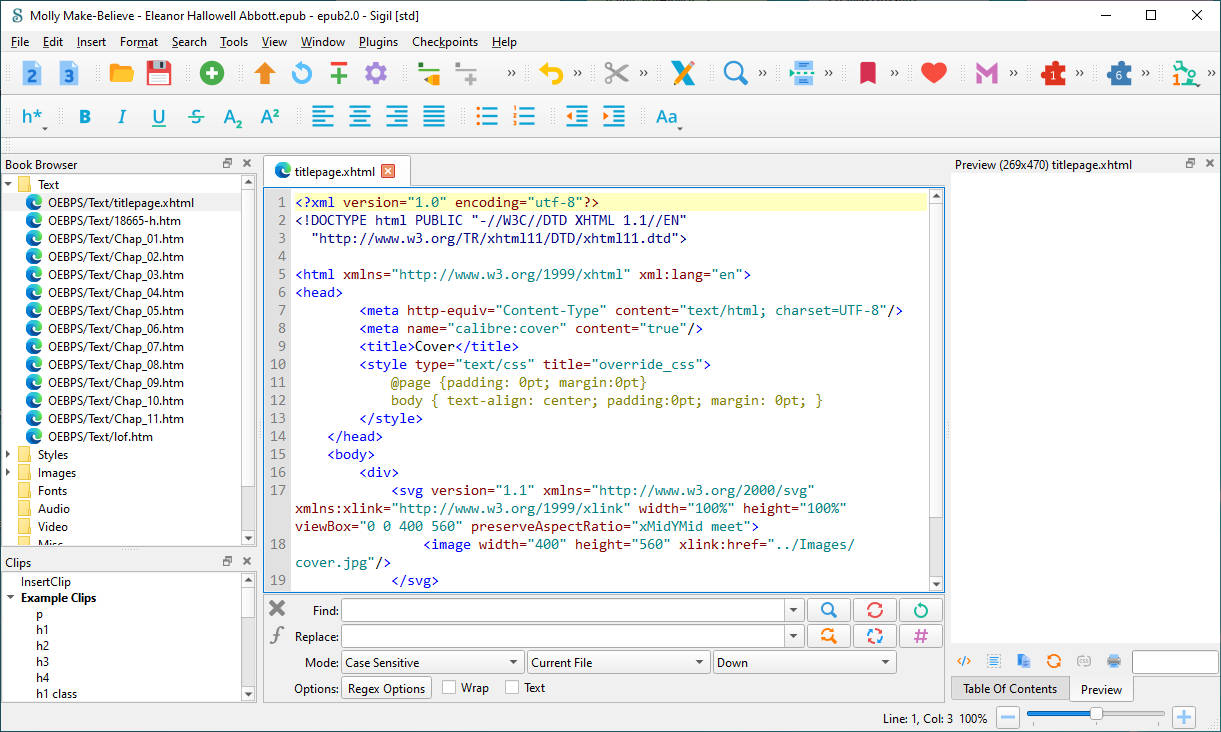
Task: Click the green Add New File icon
Action: coord(211,73)
